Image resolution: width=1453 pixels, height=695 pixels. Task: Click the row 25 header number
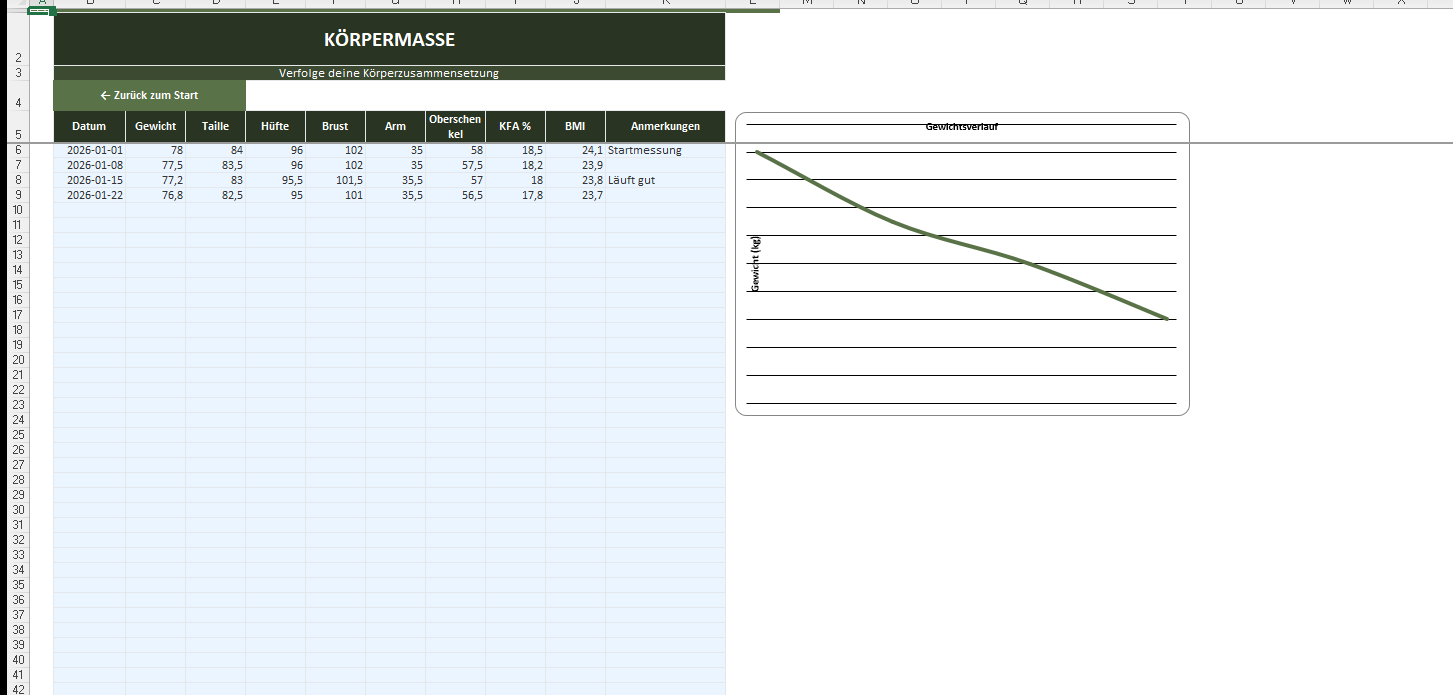16,435
